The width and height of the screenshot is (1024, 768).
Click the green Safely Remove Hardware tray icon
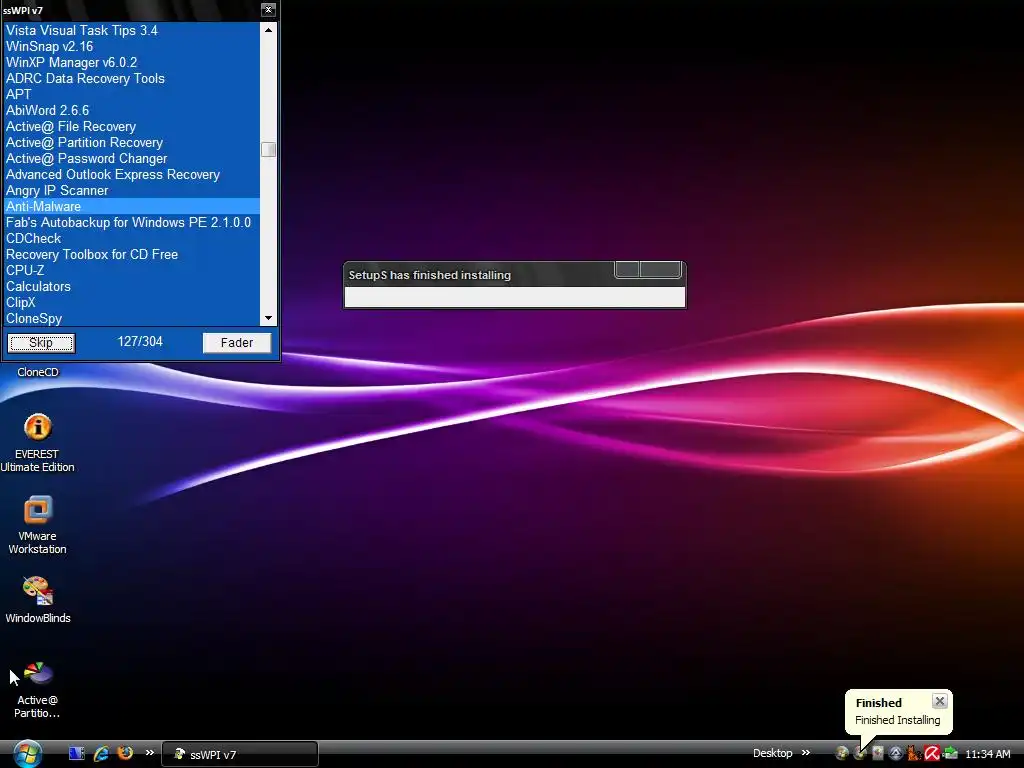pyautogui.click(x=950, y=754)
